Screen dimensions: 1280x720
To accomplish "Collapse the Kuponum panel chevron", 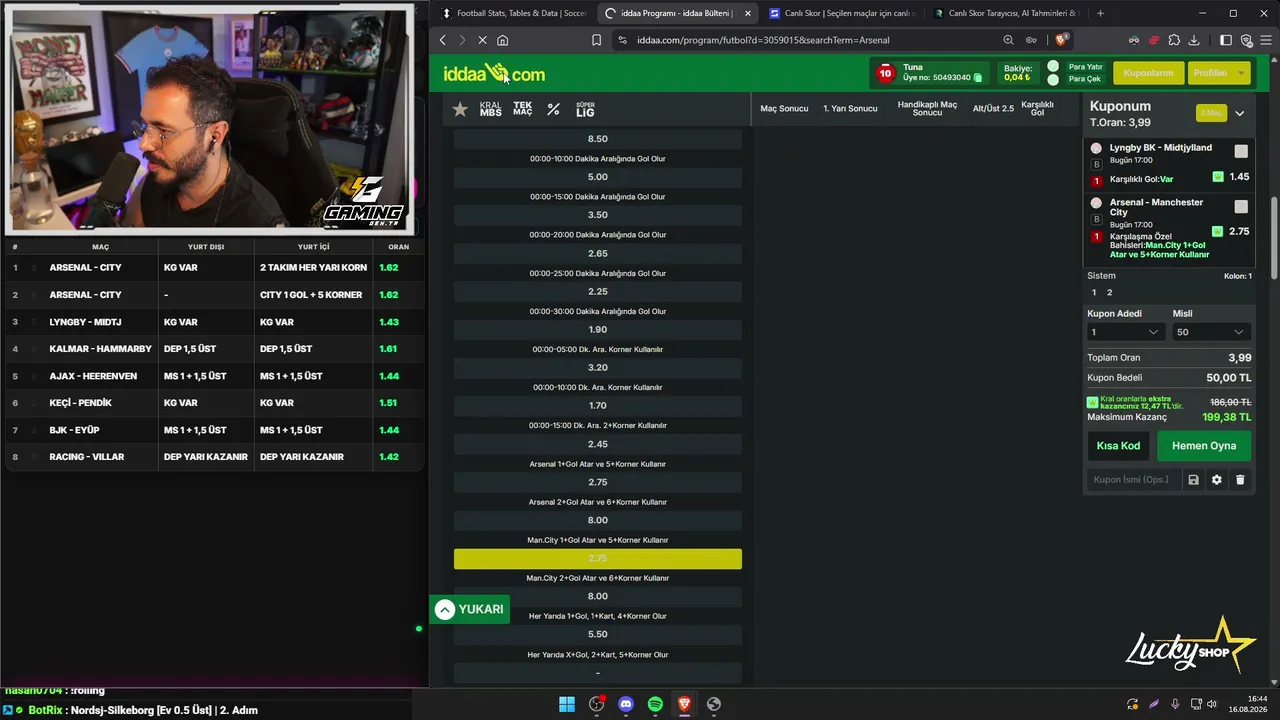I will 1240,113.
